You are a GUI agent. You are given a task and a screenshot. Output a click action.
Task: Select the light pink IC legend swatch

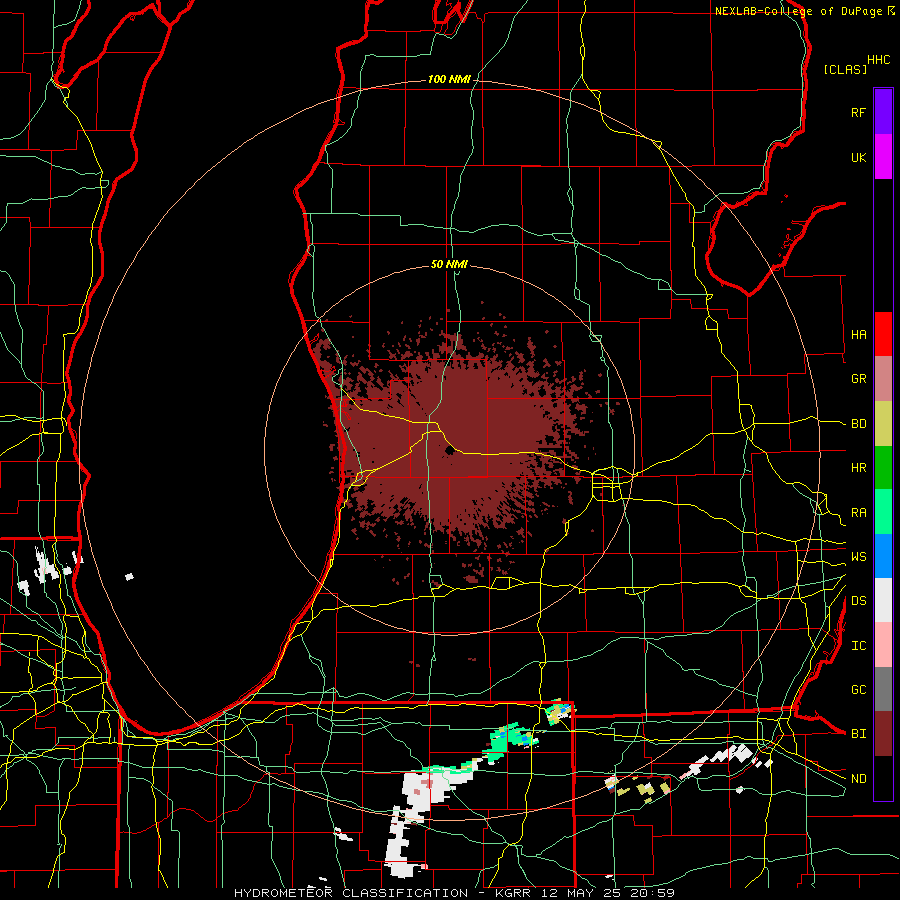pos(883,645)
